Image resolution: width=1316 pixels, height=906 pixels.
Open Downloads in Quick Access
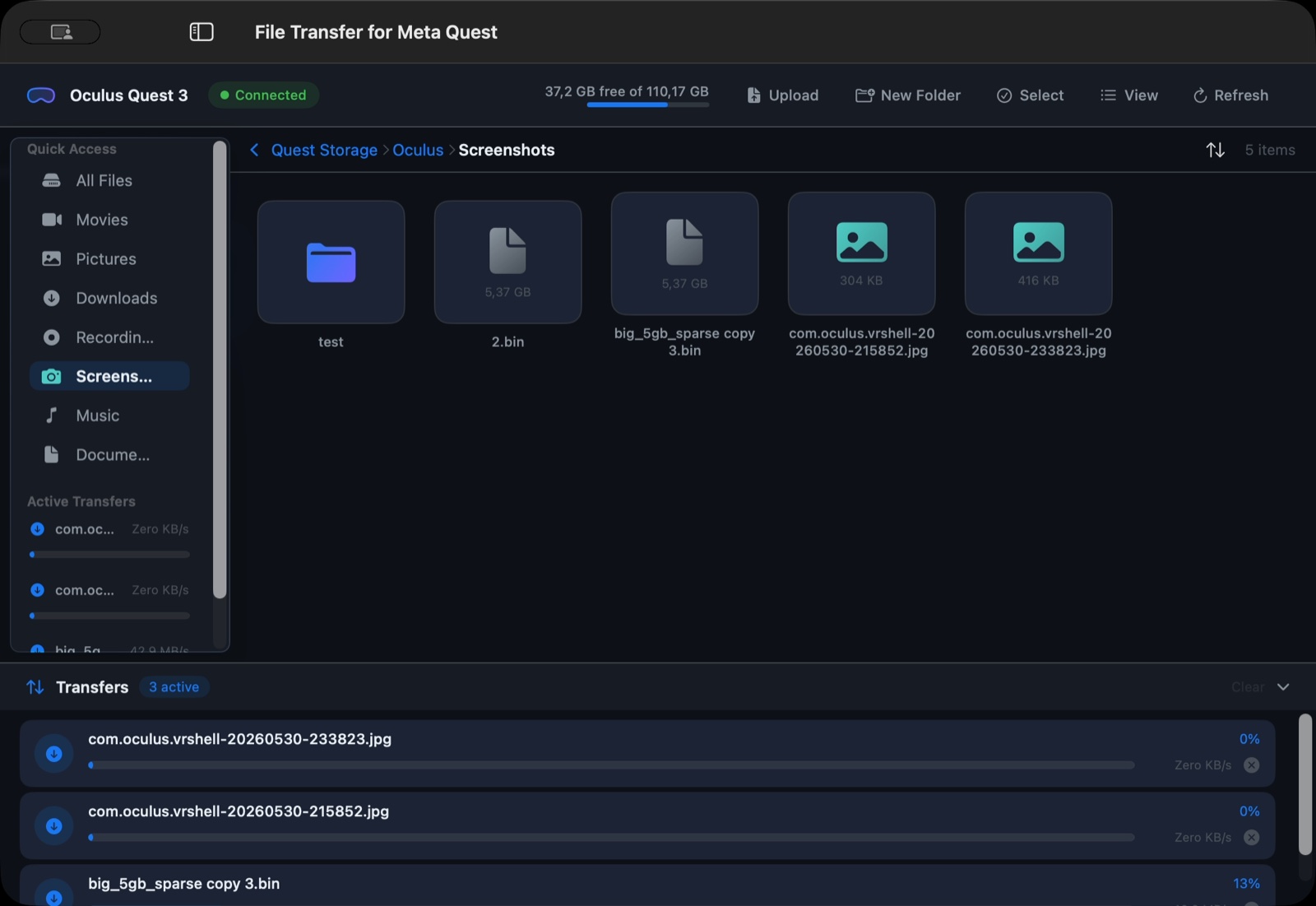(109, 298)
